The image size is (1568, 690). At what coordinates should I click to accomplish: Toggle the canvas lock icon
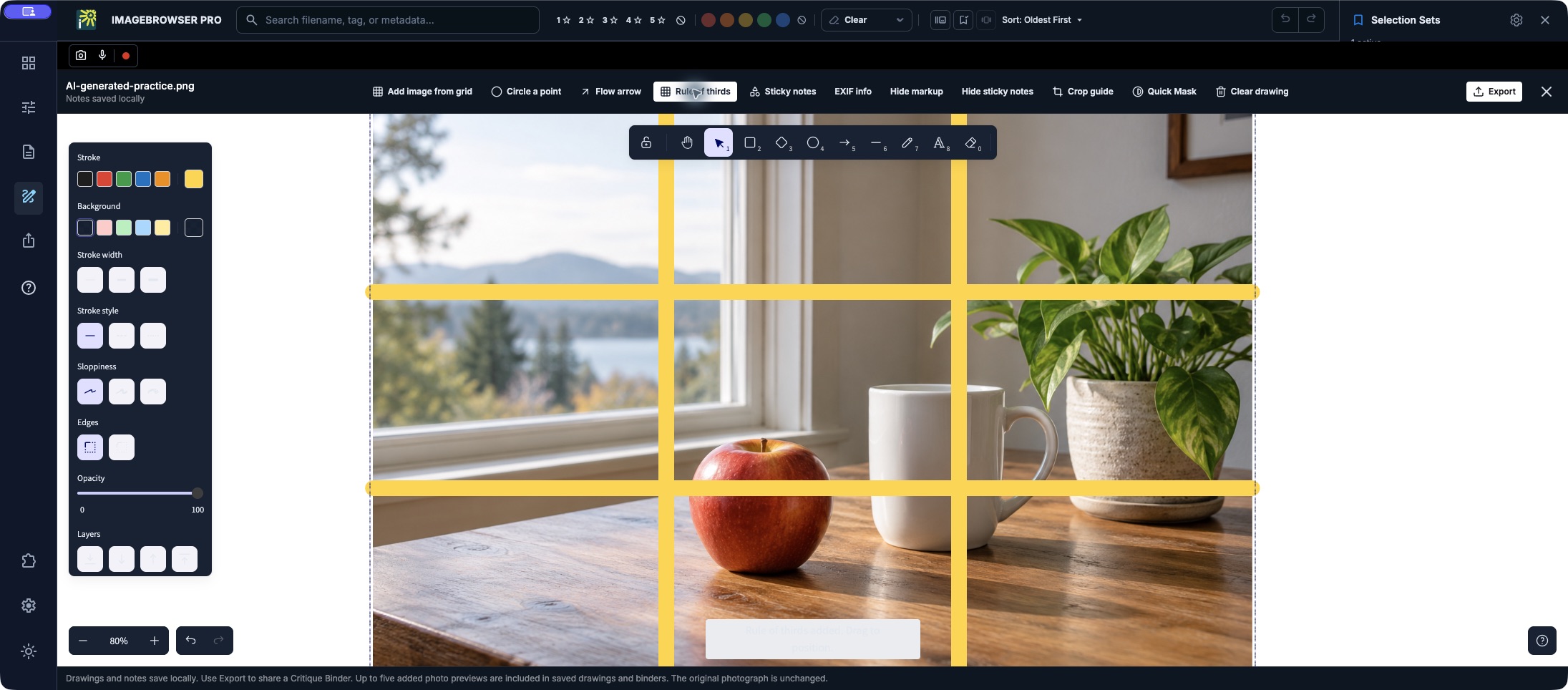click(646, 142)
